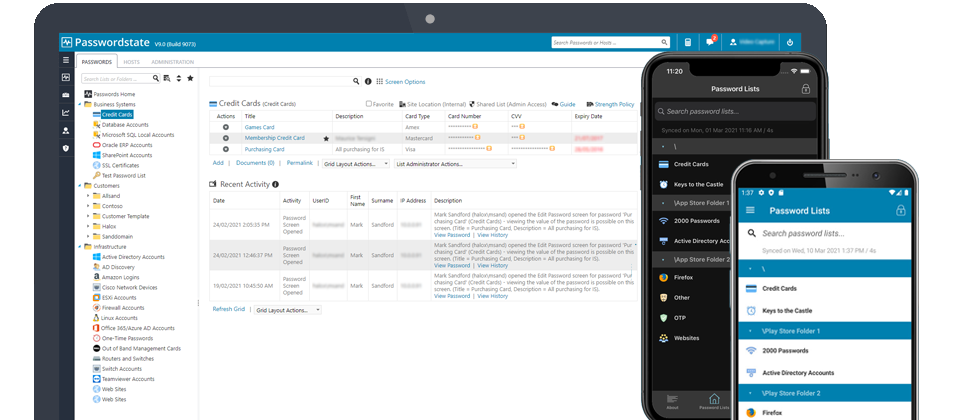Open the List Administrator Actions dropdown
The width and height of the screenshot is (960, 420).
pyautogui.click(x=456, y=164)
